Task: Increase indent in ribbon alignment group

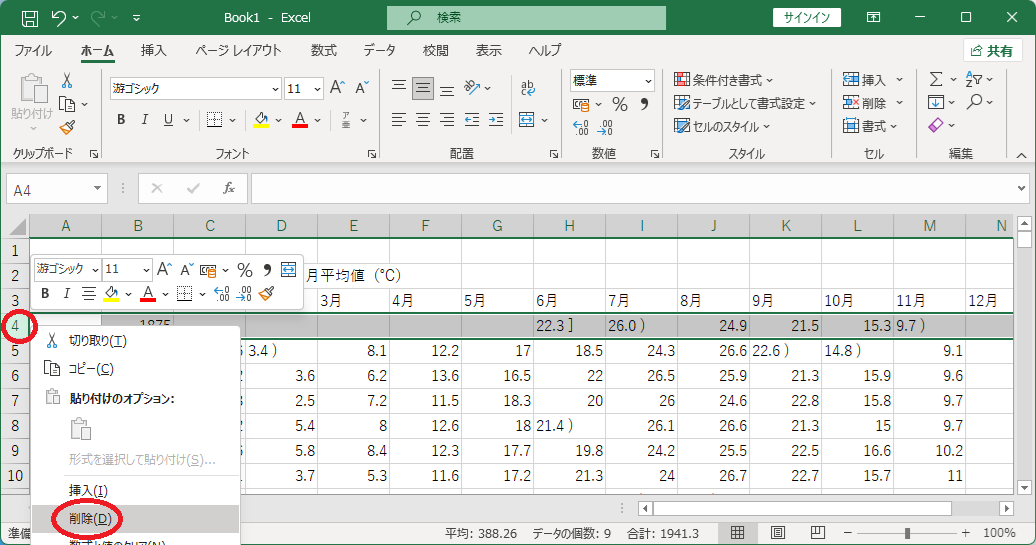Action: point(496,120)
